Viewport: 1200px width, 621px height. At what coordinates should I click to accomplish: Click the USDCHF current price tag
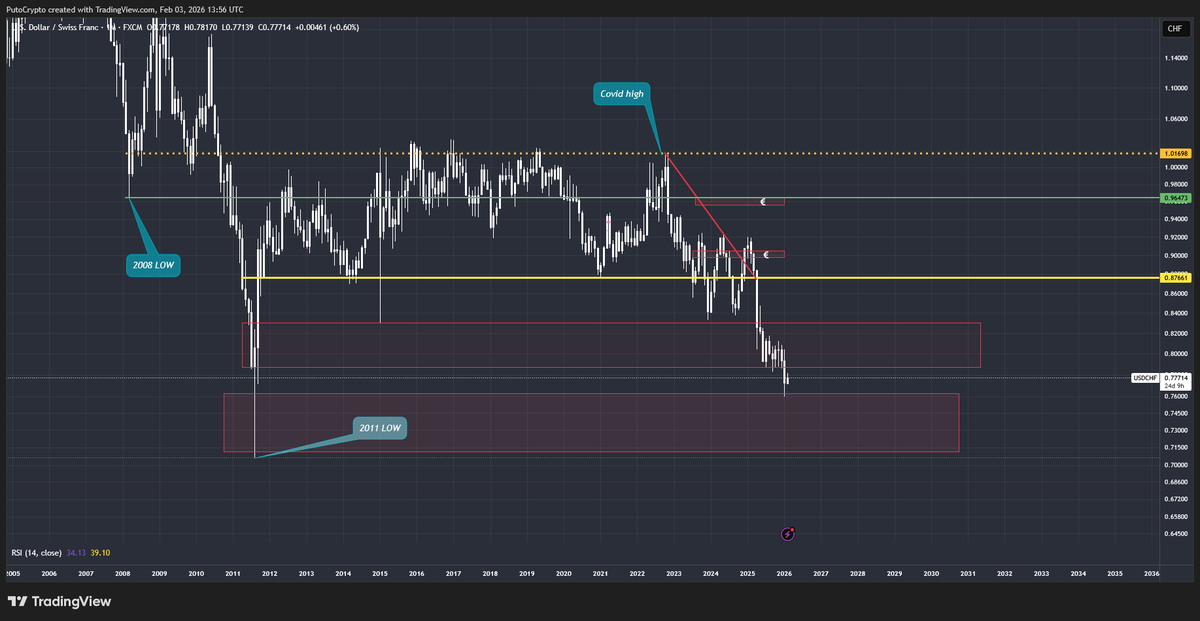pyautogui.click(x=1145, y=378)
